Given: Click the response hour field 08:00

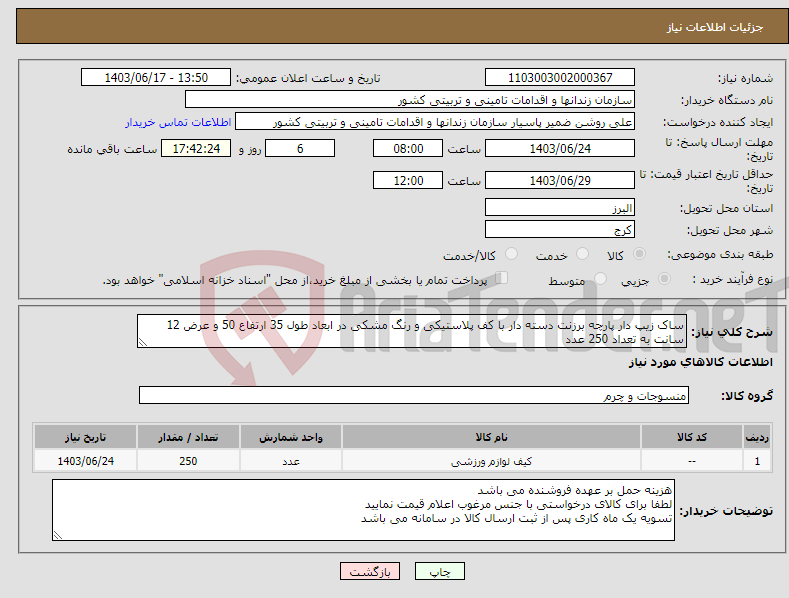Looking at the screenshot, I should (408, 148).
